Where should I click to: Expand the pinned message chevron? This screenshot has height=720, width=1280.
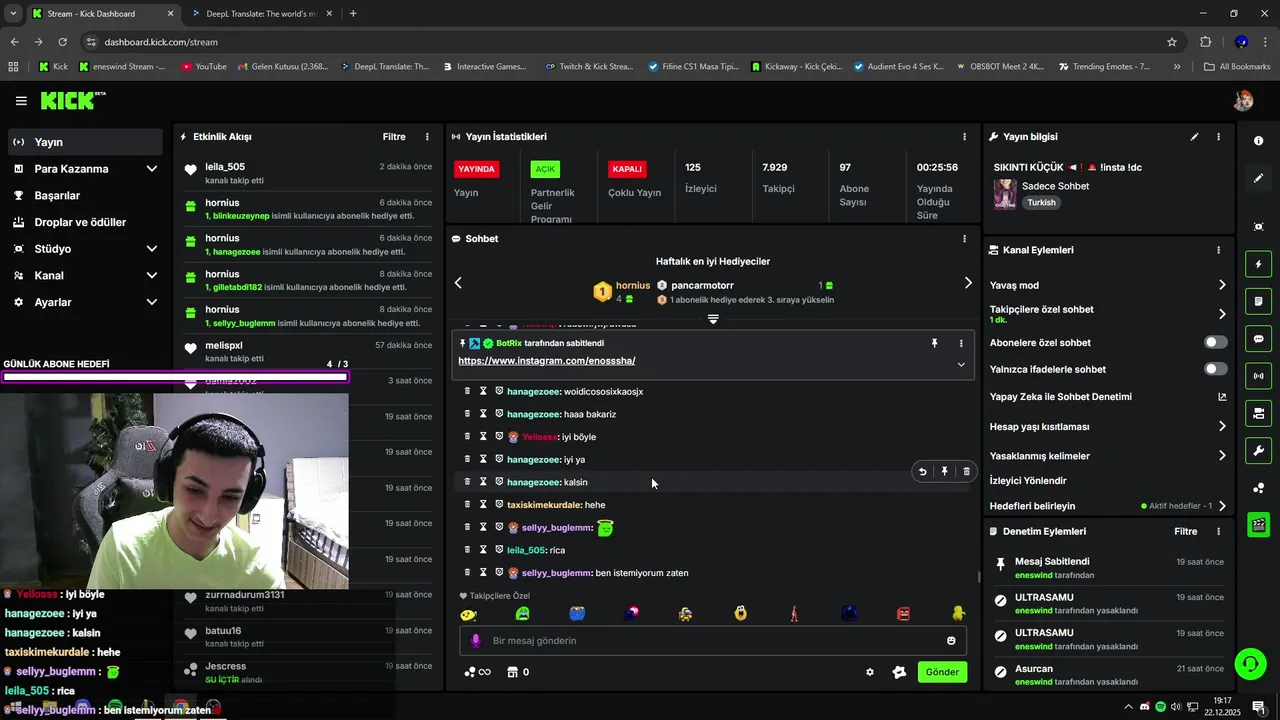click(x=961, y=364)
